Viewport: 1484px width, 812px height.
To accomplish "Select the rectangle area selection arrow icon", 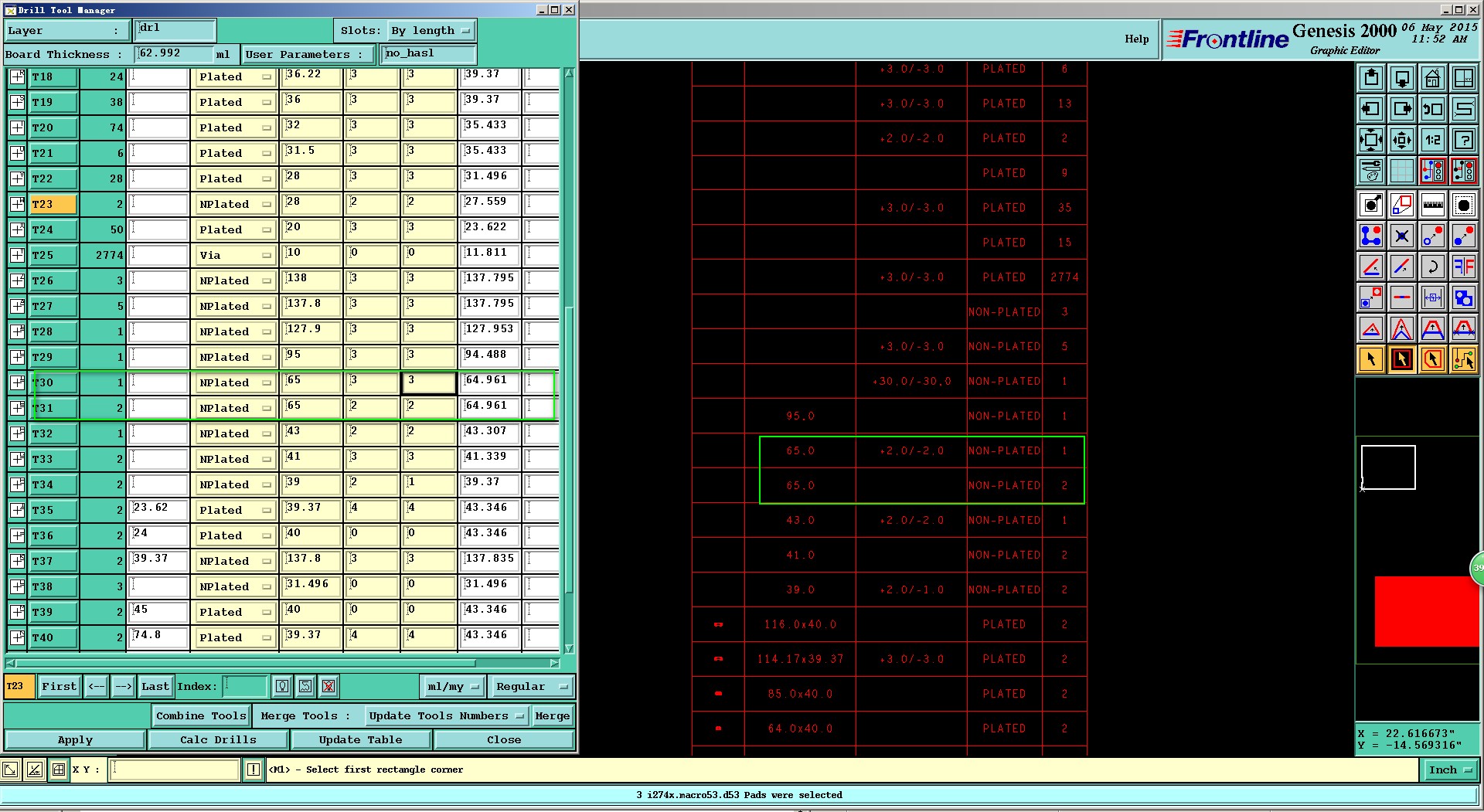I will (x=1402, y=359).
